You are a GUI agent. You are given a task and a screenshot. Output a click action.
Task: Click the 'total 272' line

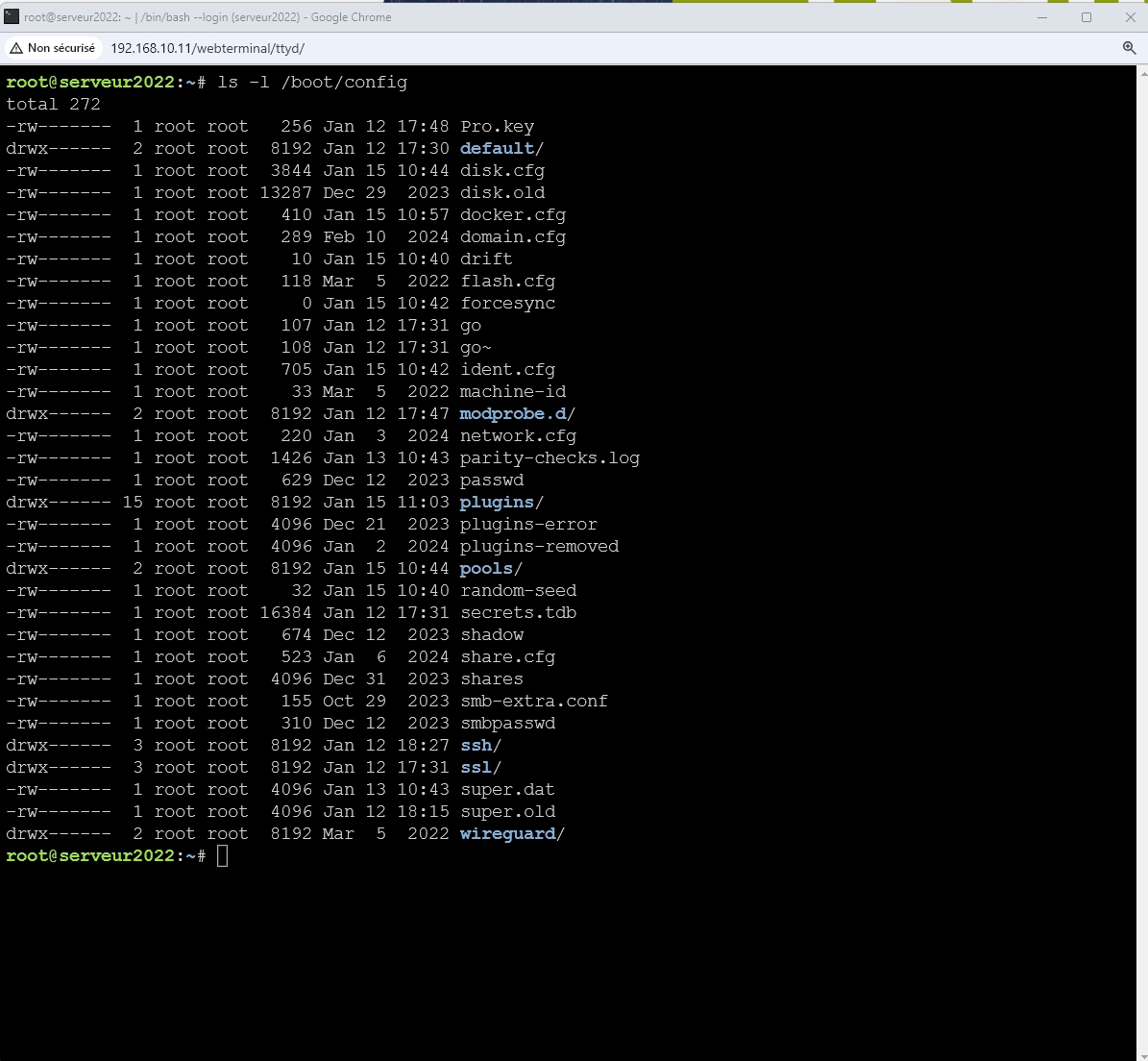click(x=53, y=104)
